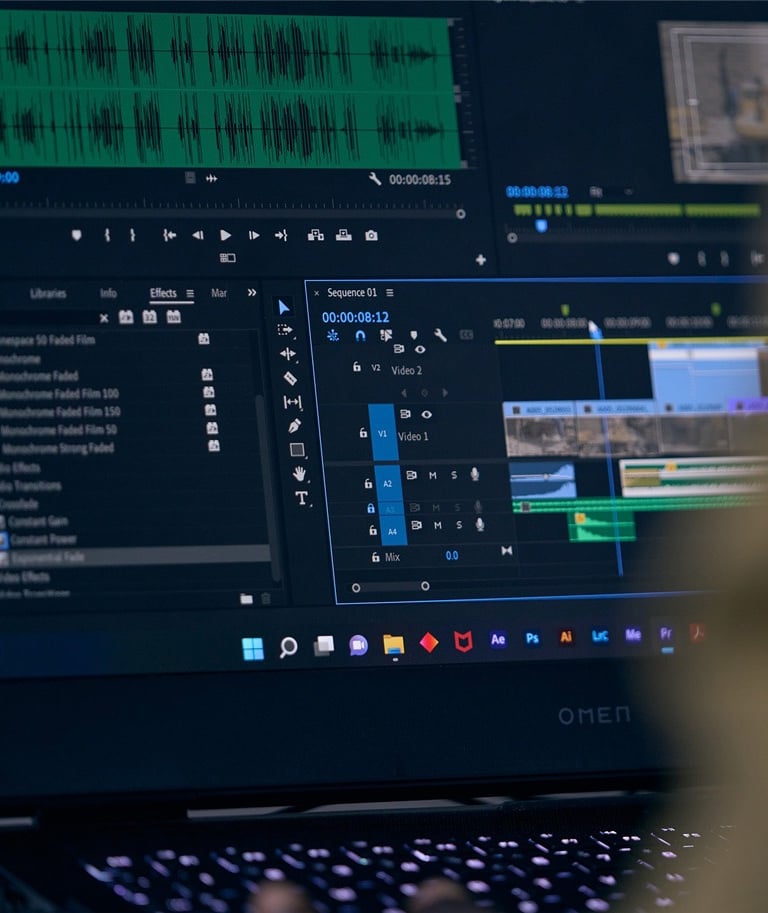768x913 pixels.
Task: Toggle snap magnet in timeline
Action: [360, 335]
